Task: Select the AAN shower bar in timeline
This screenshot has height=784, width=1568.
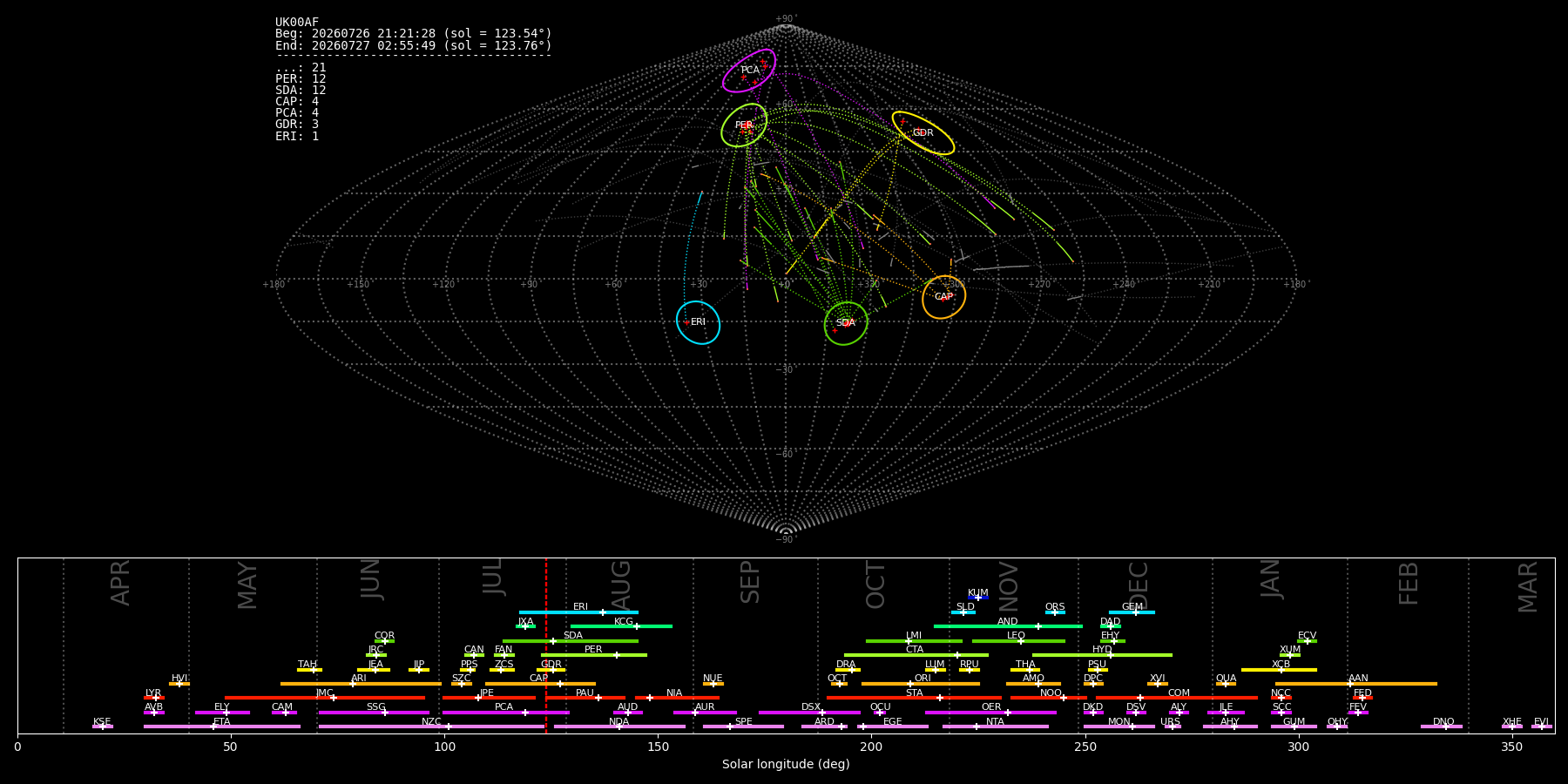Action: [x=1356, y=684]
